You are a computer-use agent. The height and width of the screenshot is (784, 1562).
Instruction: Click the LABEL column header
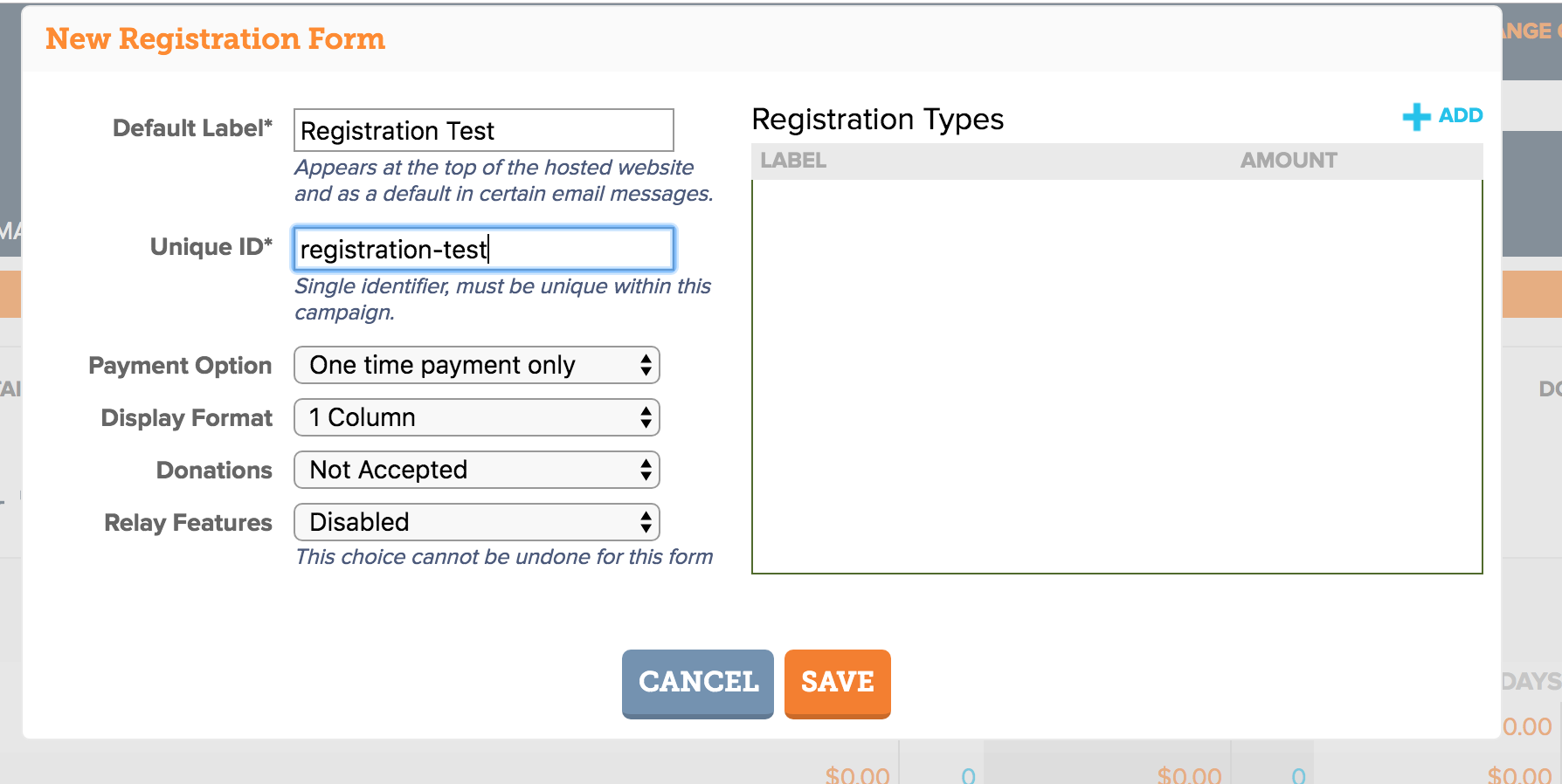pyautogui.click(x=793, y=161)
